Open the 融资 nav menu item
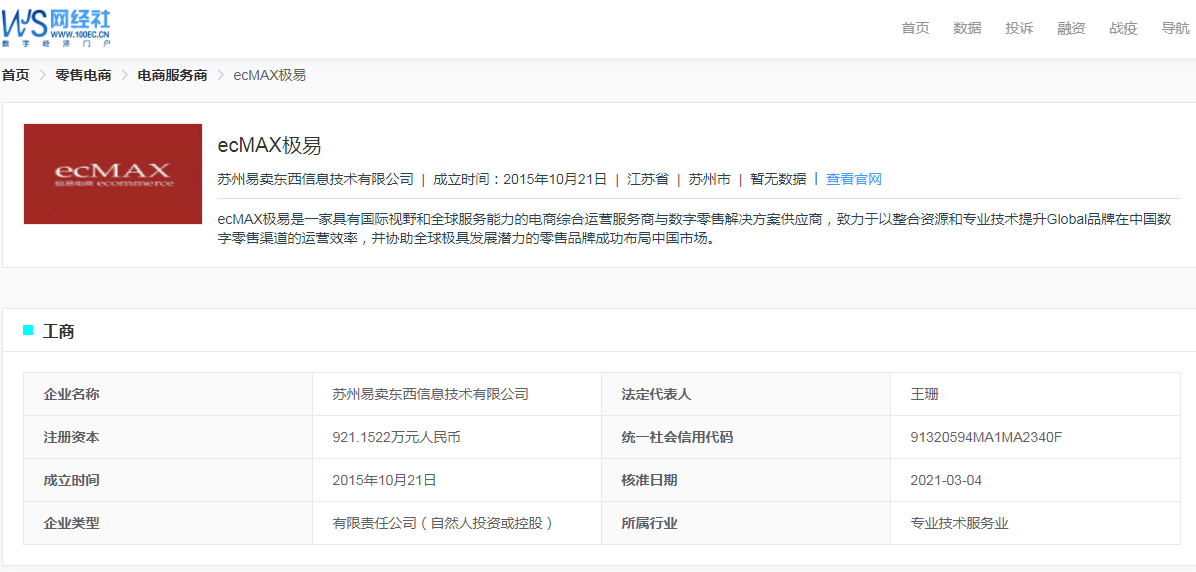The height and width of the screenshot is (572, 1196). pyautogui.click(x=1071, y=29)
